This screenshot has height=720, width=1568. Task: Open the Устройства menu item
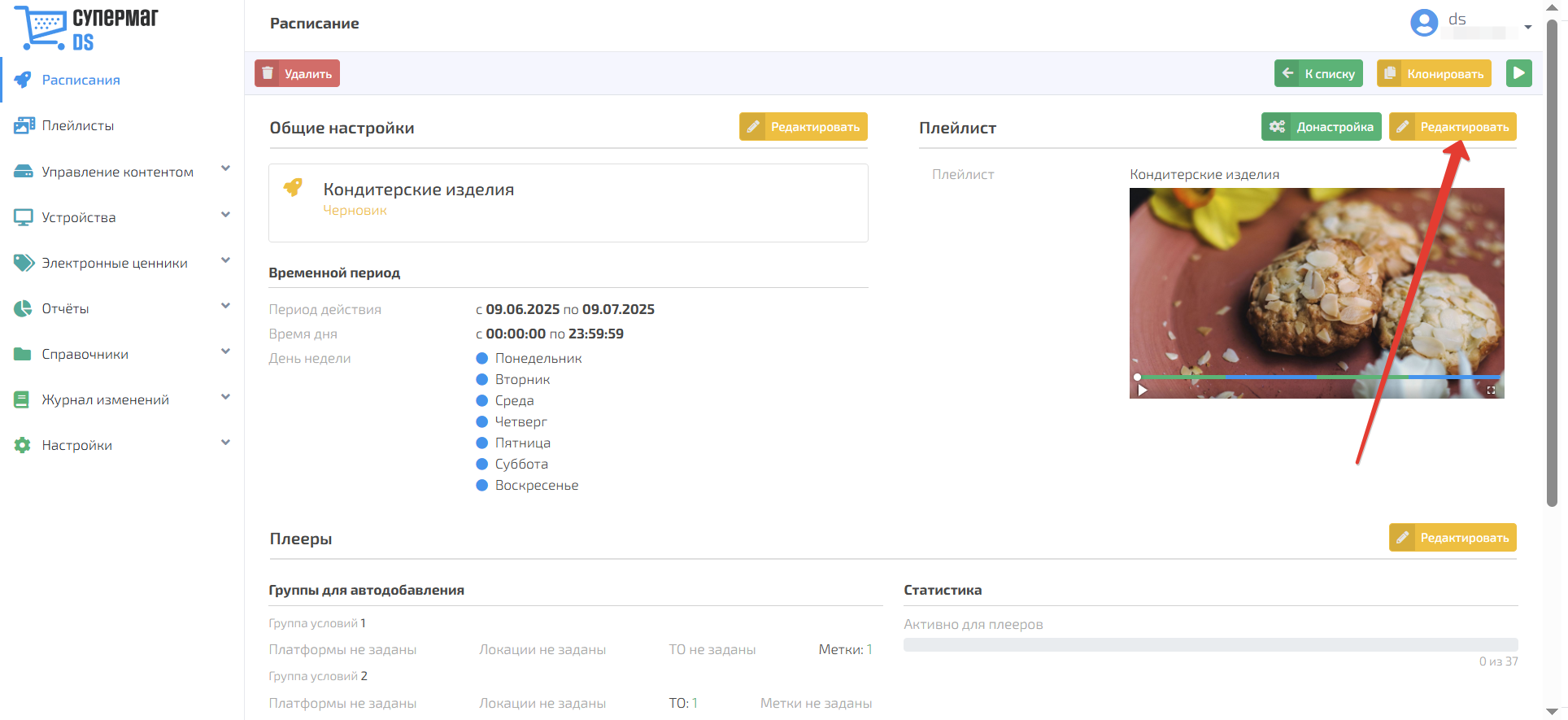122,217
